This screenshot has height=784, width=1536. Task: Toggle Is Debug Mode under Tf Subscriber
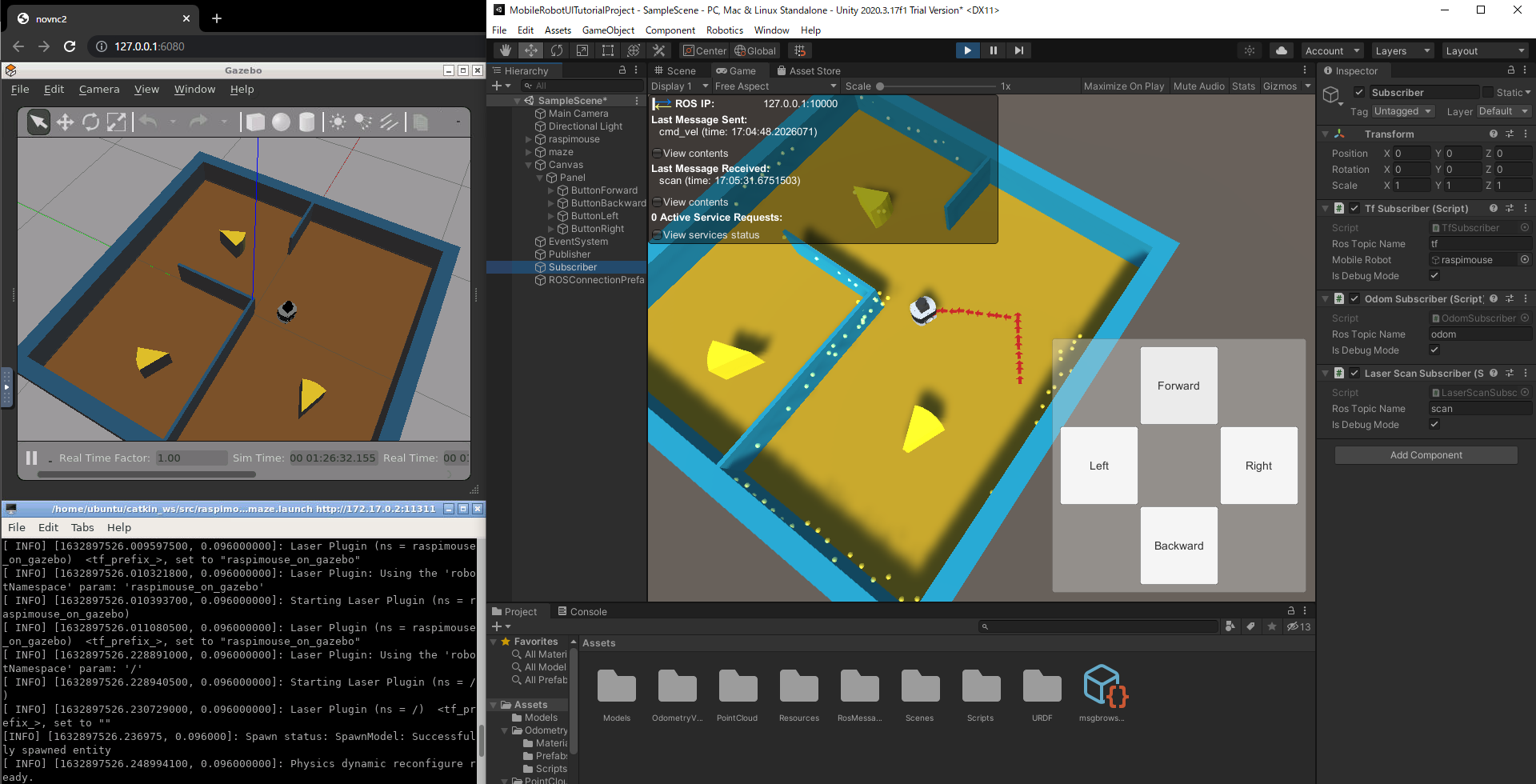pyautogui.click(x=1434, y=275)
